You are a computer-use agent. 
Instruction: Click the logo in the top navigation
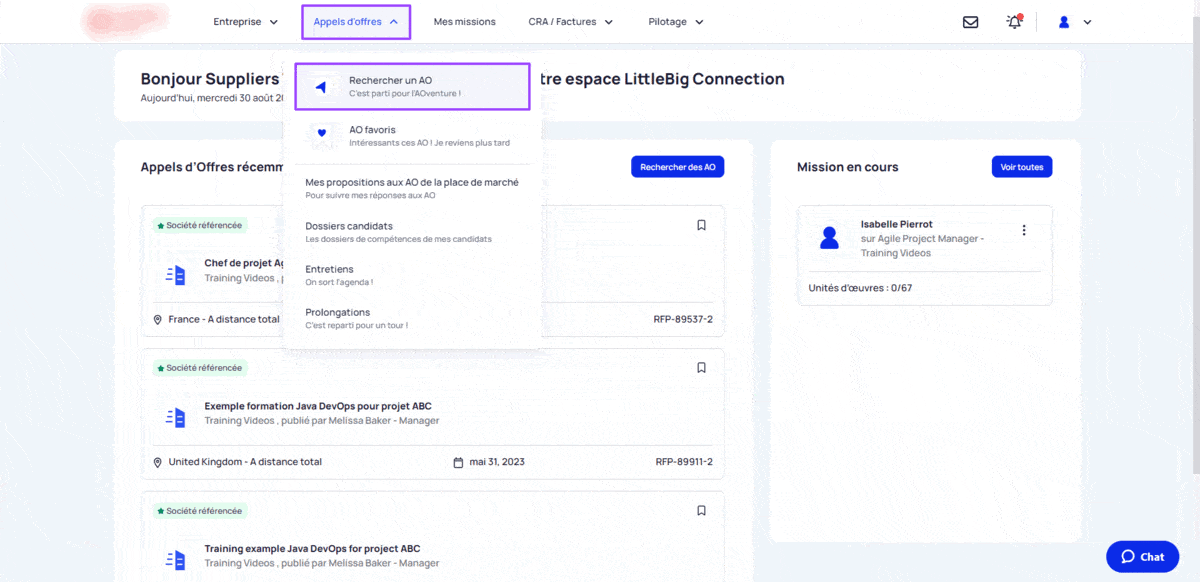124,21
